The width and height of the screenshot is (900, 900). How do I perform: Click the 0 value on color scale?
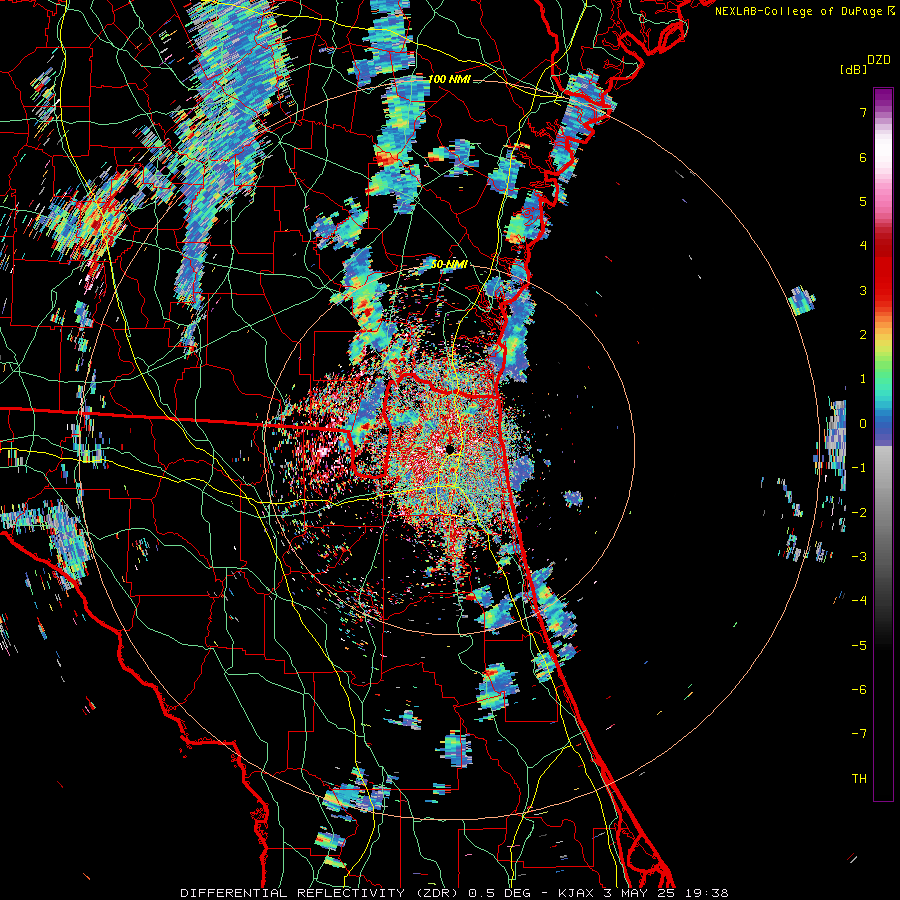coord(863,424)
